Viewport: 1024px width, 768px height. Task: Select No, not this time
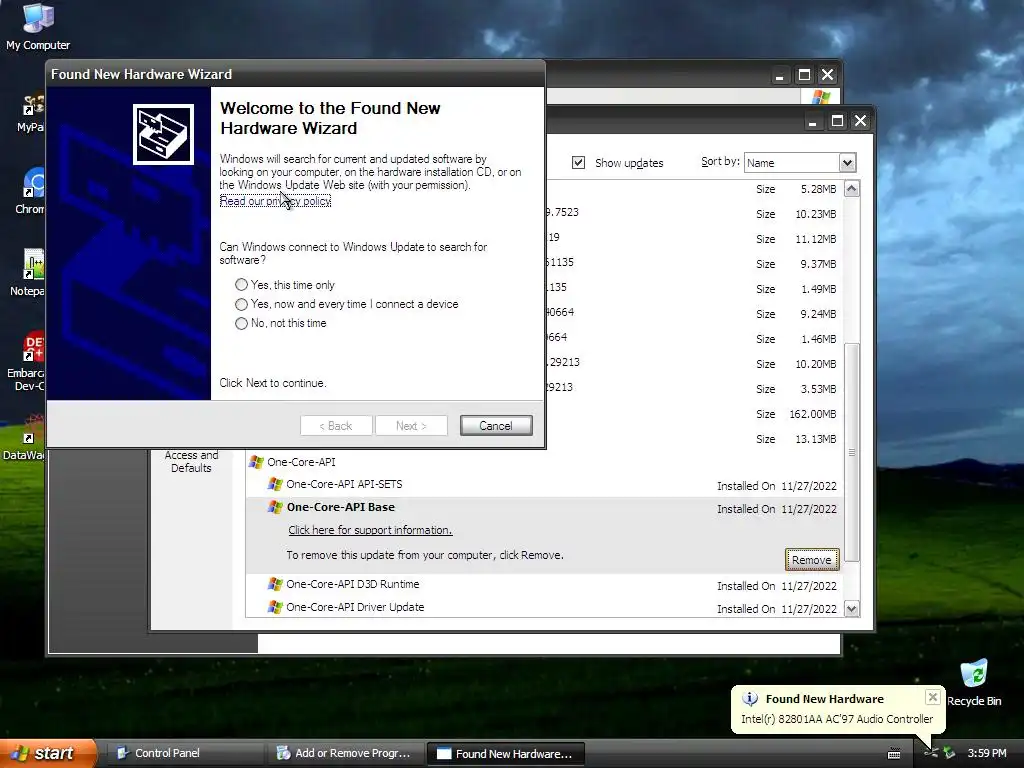(x=242, y=323)
